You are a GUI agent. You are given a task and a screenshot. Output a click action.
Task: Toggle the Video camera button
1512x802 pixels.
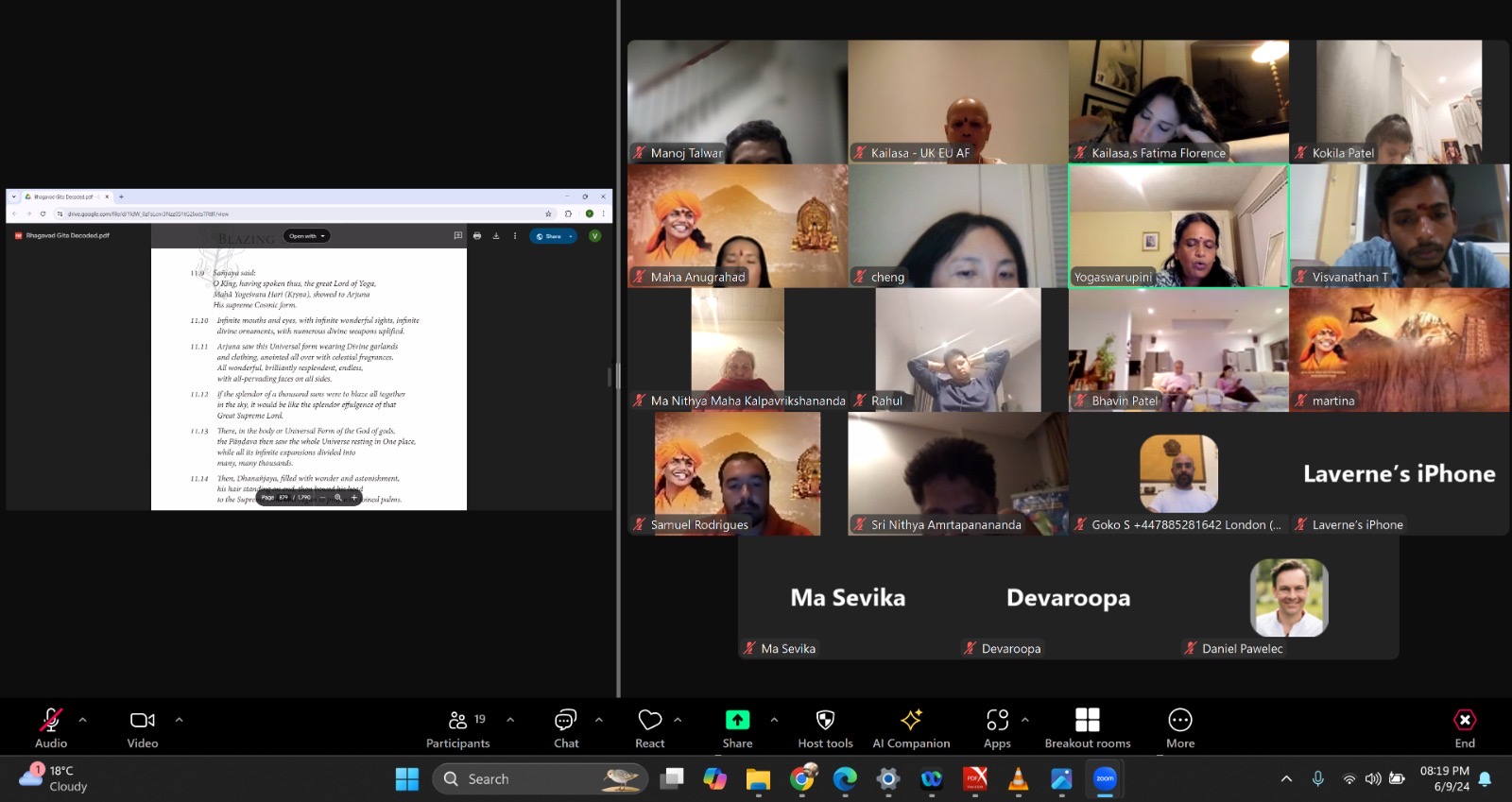coord(143,728)
